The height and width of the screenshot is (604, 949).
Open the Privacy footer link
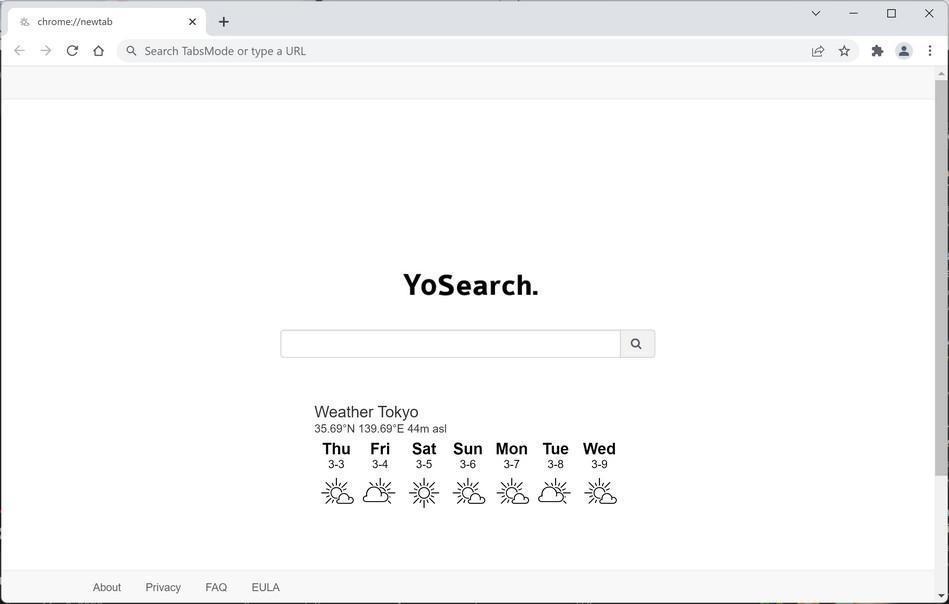(163, 587)
